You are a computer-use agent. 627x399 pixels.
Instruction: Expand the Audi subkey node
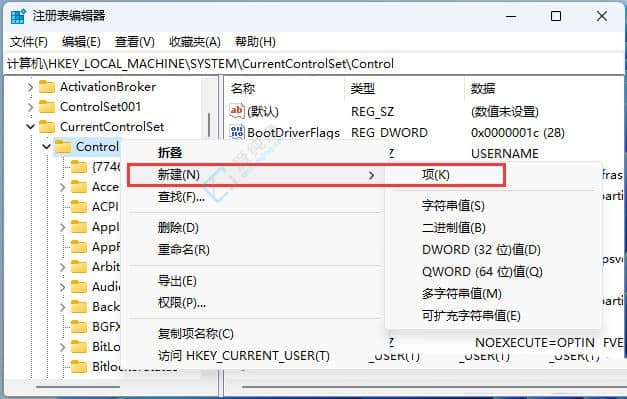[62, 287]
